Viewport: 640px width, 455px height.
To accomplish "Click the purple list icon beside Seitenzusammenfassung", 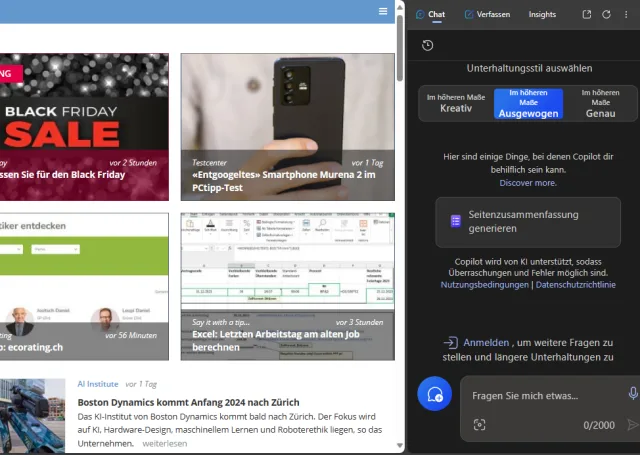I will [x=456, y=221].
